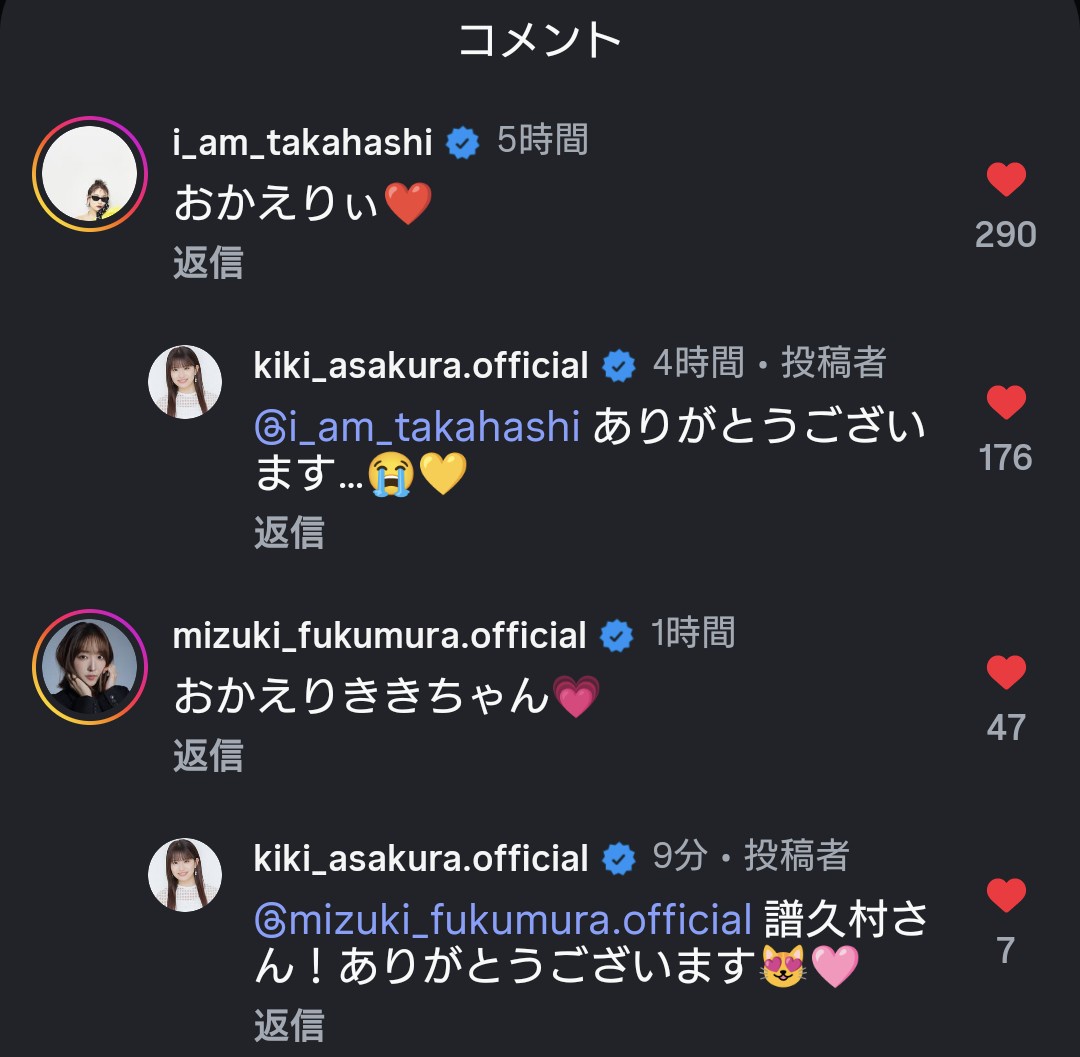Open kiki_asakura.official username on the 9分 reply
The width and height of the screenshot is (1080, 1057).
pyautogui.click(x=421, y=858)
